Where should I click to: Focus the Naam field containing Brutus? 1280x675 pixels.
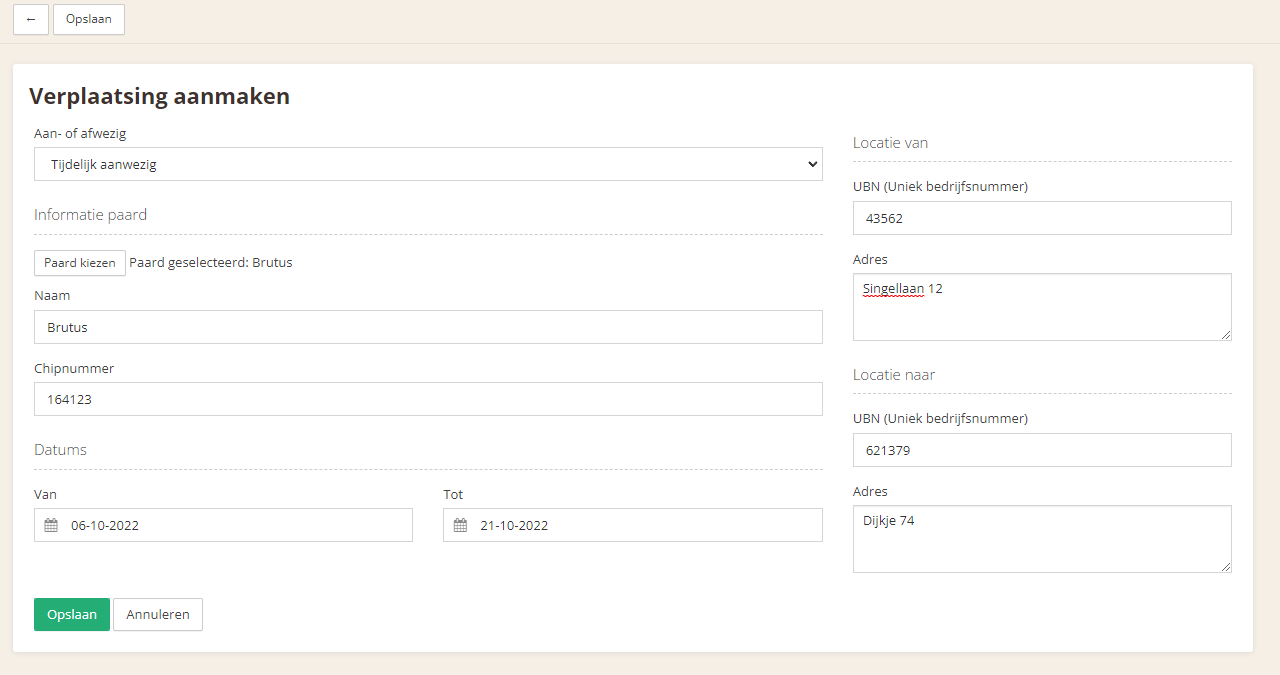tap(428, 327)
